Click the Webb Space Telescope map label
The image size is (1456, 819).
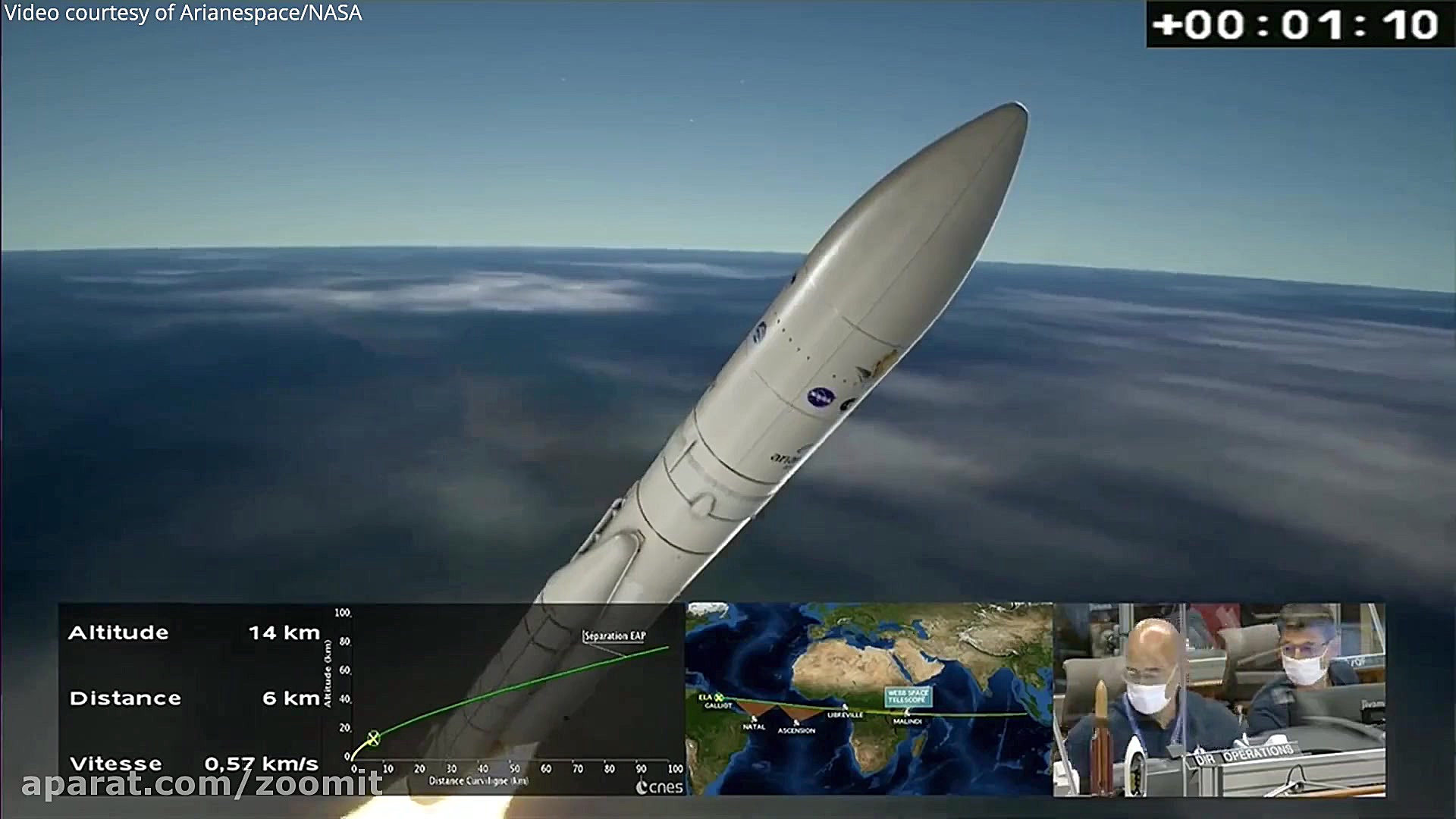[x=908, y=695]
